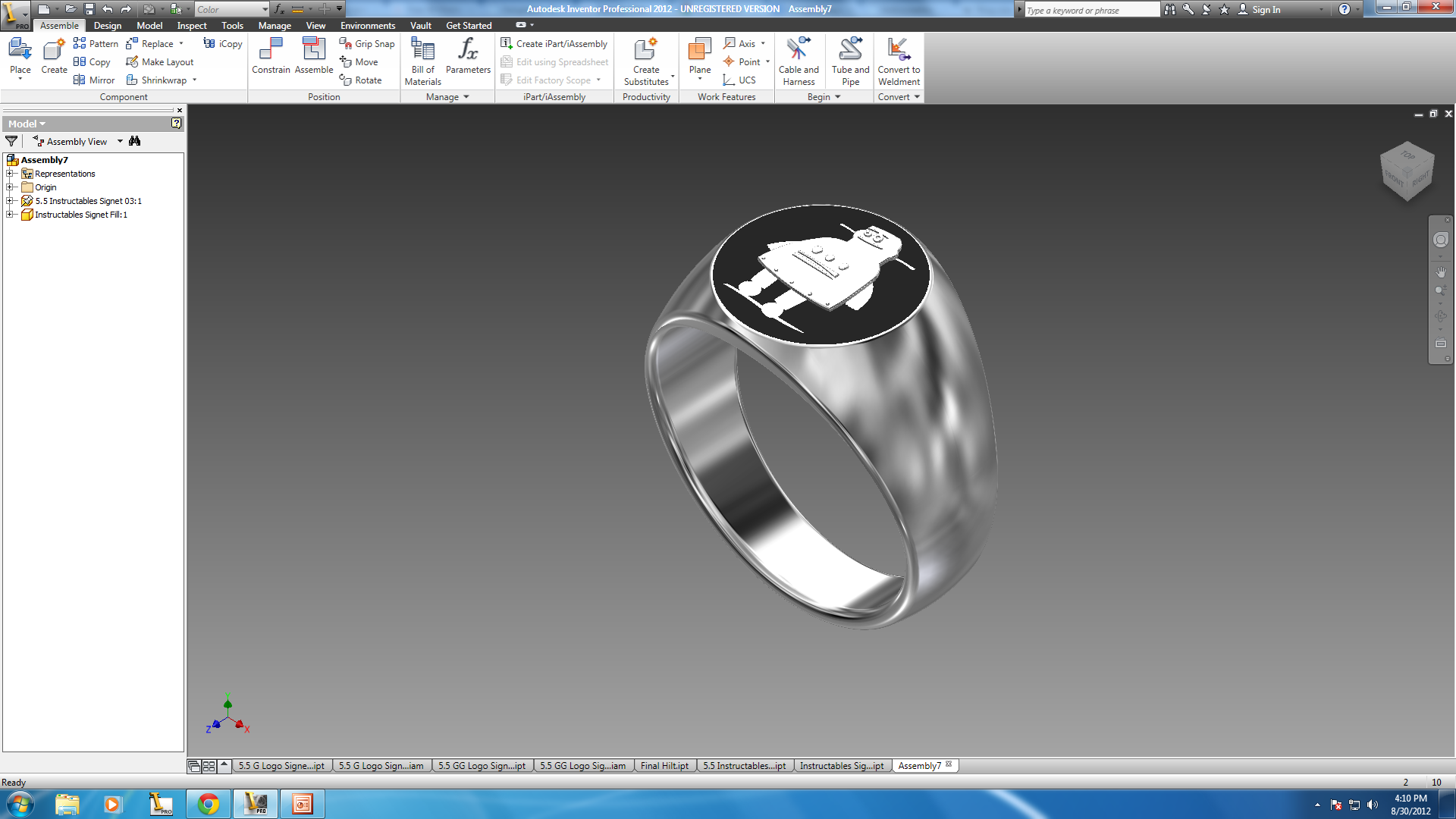Viewport: 1456px width, 819px height.
Task: Open PowerPoint from taskbar
Action: (x=303, y=804)
